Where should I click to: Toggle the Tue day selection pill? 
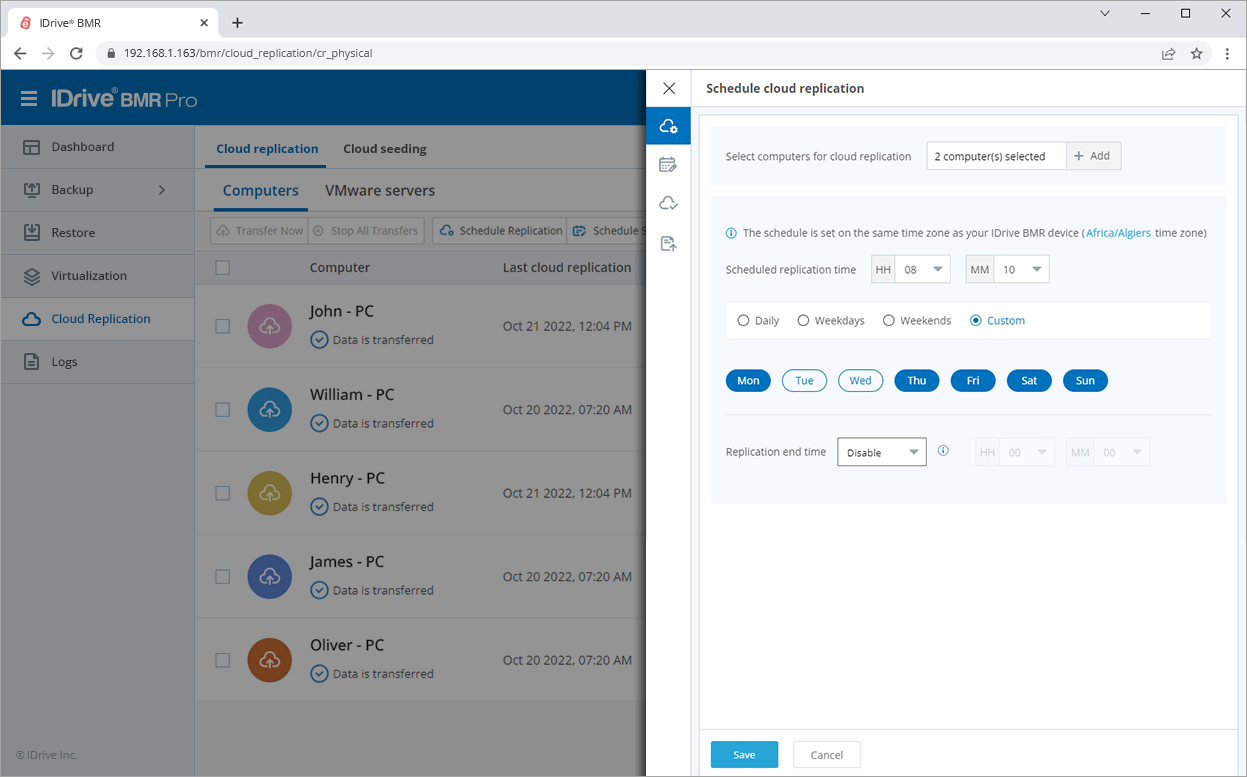pyautogui.click(x=804, y=380)
